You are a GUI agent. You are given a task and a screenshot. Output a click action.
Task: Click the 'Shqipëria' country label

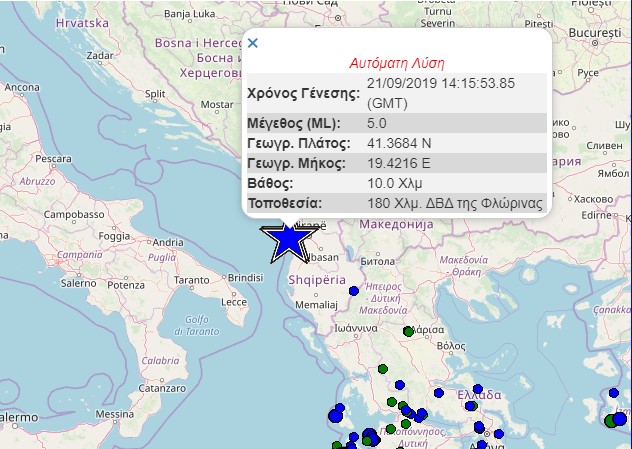coord(317,280)
